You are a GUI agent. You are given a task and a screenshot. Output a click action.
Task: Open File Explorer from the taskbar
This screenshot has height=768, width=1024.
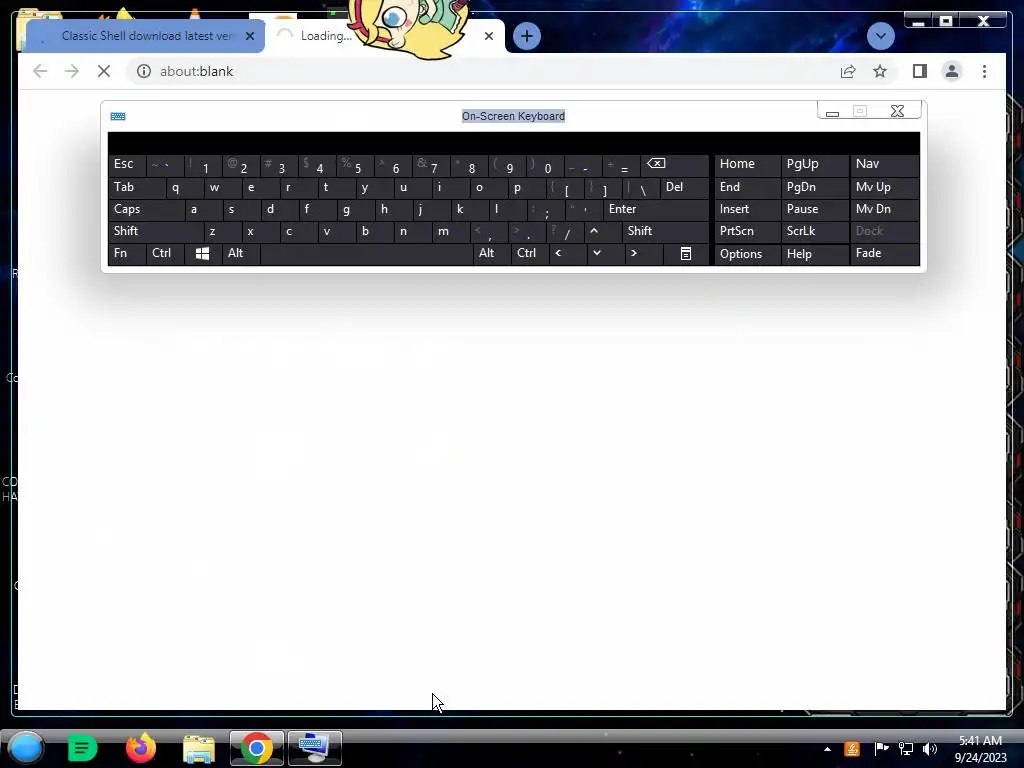(x=199, y=748)
